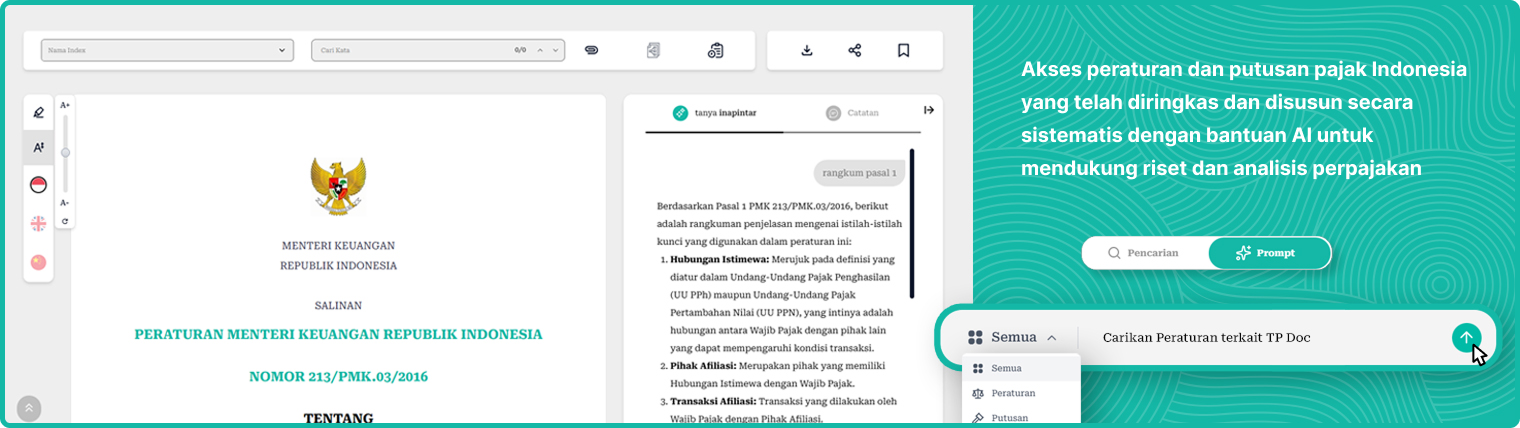Image resolution: width=1520 pixels, height=428 pixels.
Task: Click the download icon
Action: (807, 50)
